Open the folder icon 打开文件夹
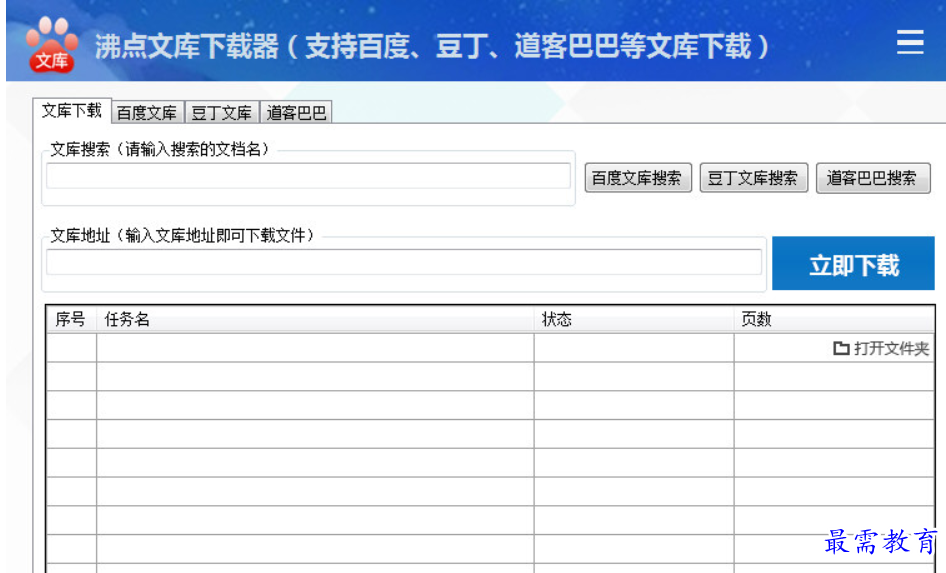This screenshot has width=946, height=573. 881,348
